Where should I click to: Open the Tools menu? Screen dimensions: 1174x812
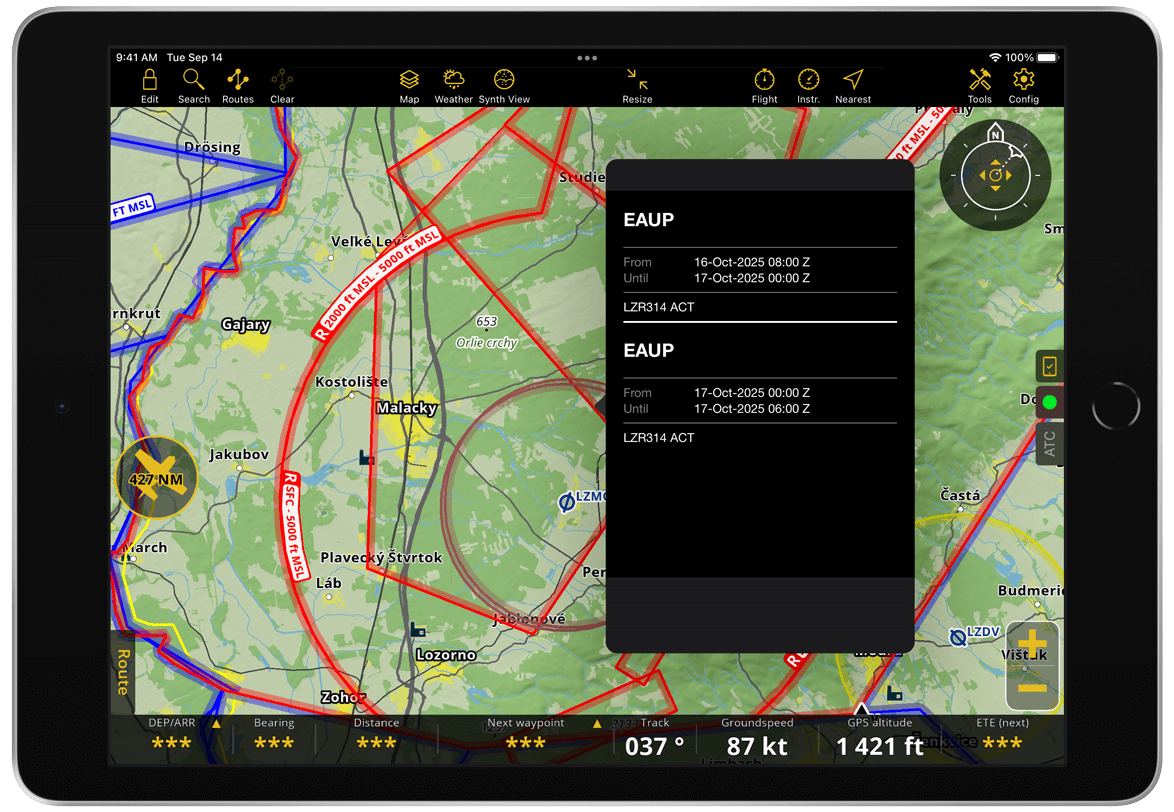click(980, 86)
